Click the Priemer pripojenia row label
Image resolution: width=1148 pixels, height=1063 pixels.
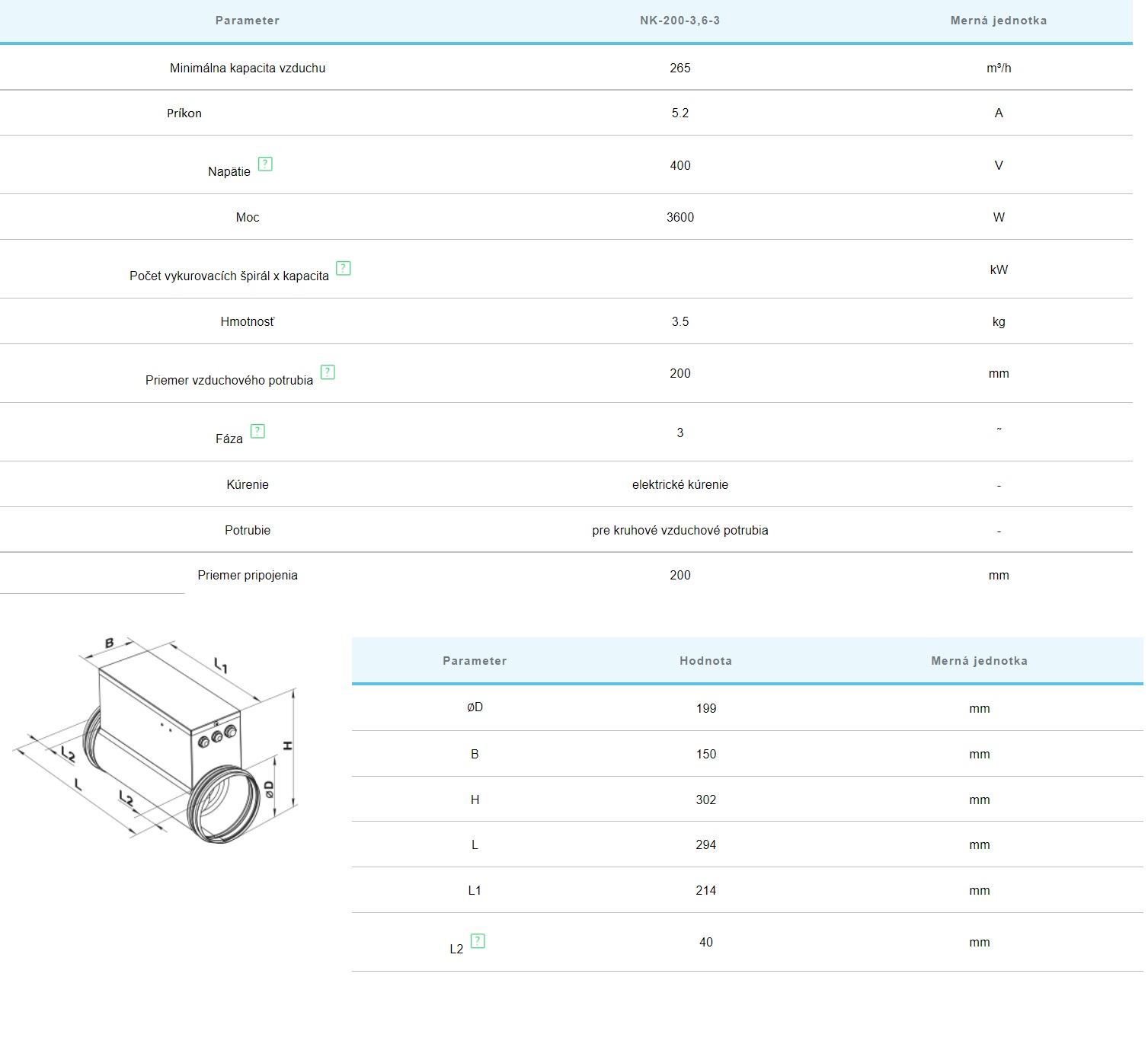pos(247,575)
